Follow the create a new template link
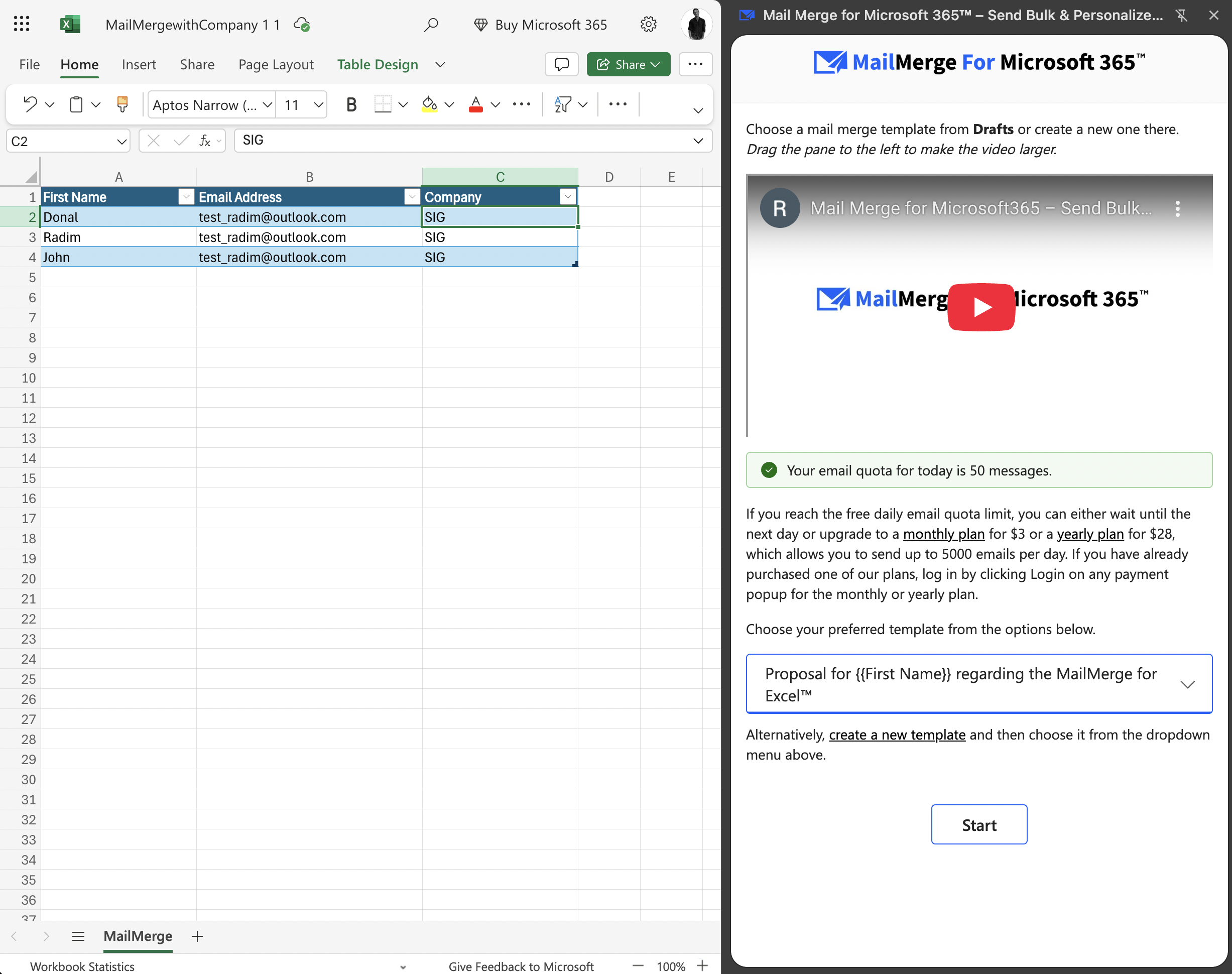 pos(897,735)
